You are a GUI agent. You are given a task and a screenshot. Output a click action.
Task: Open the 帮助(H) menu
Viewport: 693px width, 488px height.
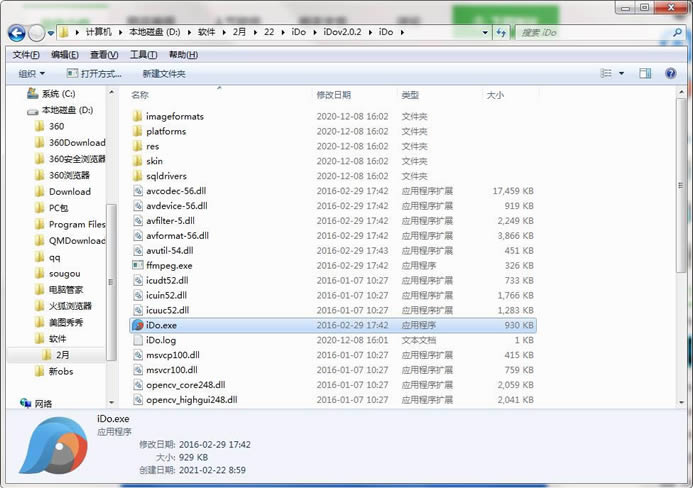pyautogui.click(x=183, y=55)
